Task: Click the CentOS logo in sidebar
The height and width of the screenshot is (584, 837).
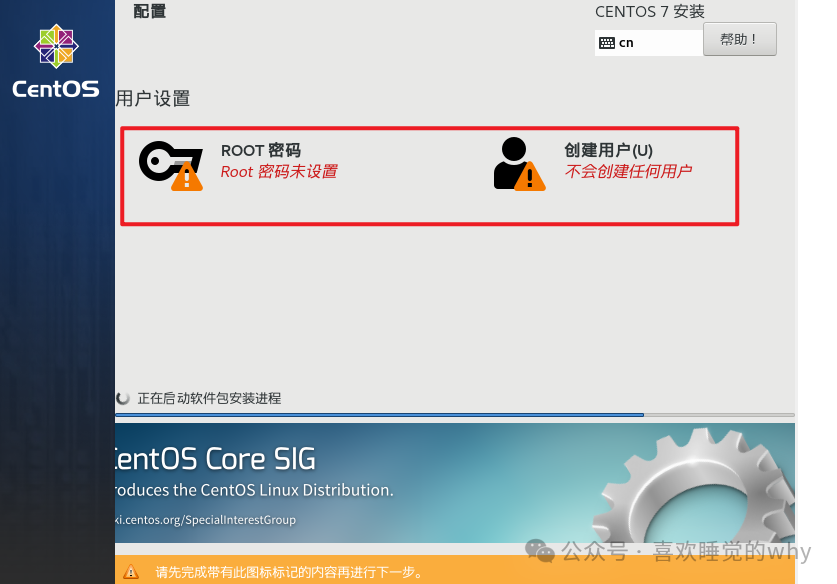Action: (56, 61)
